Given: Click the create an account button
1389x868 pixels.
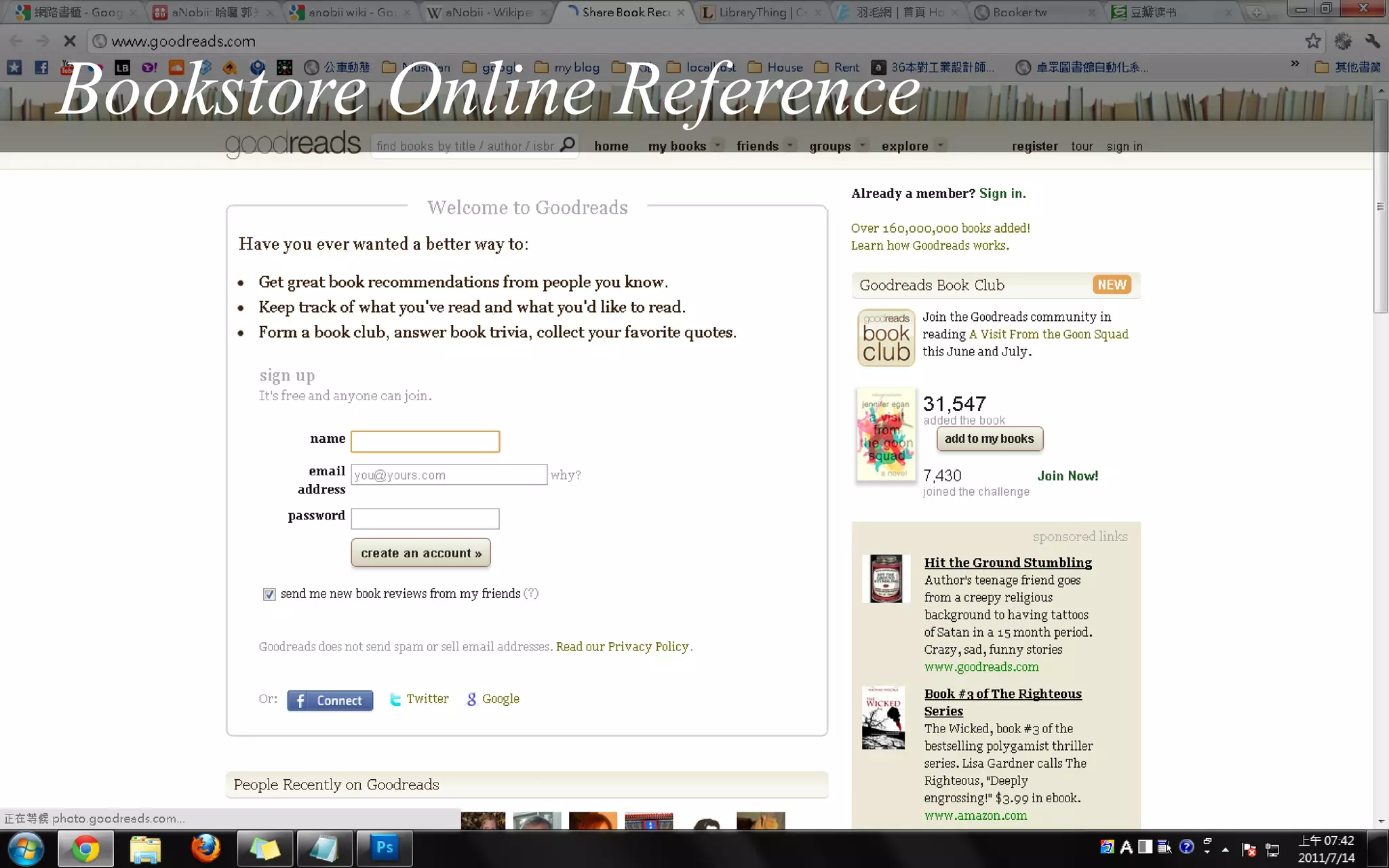Looking at the screenshot, I should point(420,553).
